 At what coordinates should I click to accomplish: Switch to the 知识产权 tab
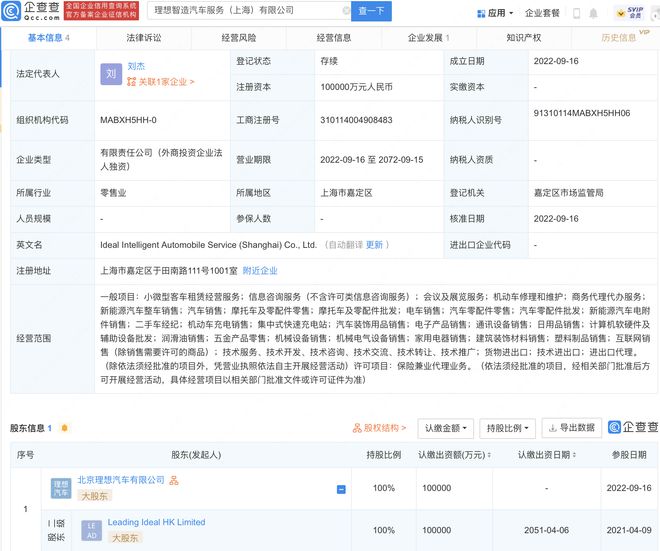(524, 38)
